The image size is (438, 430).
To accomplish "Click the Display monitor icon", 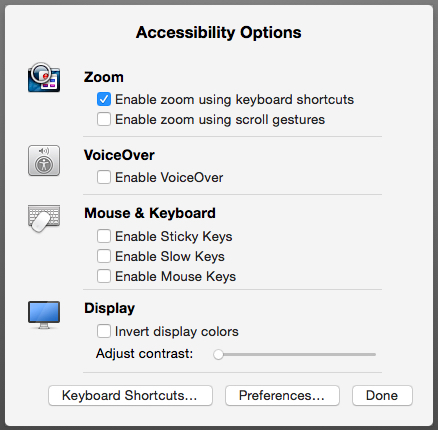I will [x=44, y=315].
